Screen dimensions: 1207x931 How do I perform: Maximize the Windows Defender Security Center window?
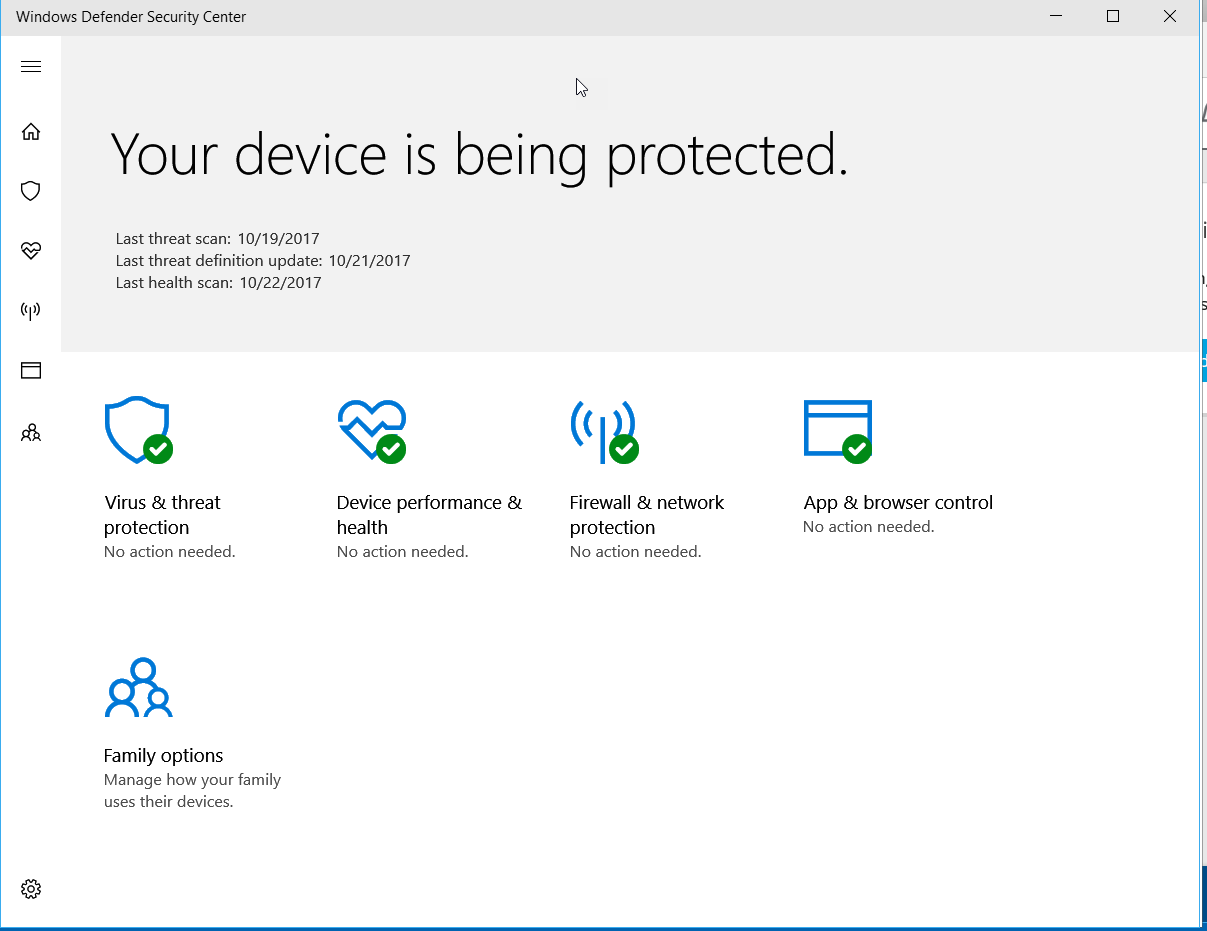tap(1113, 17)
